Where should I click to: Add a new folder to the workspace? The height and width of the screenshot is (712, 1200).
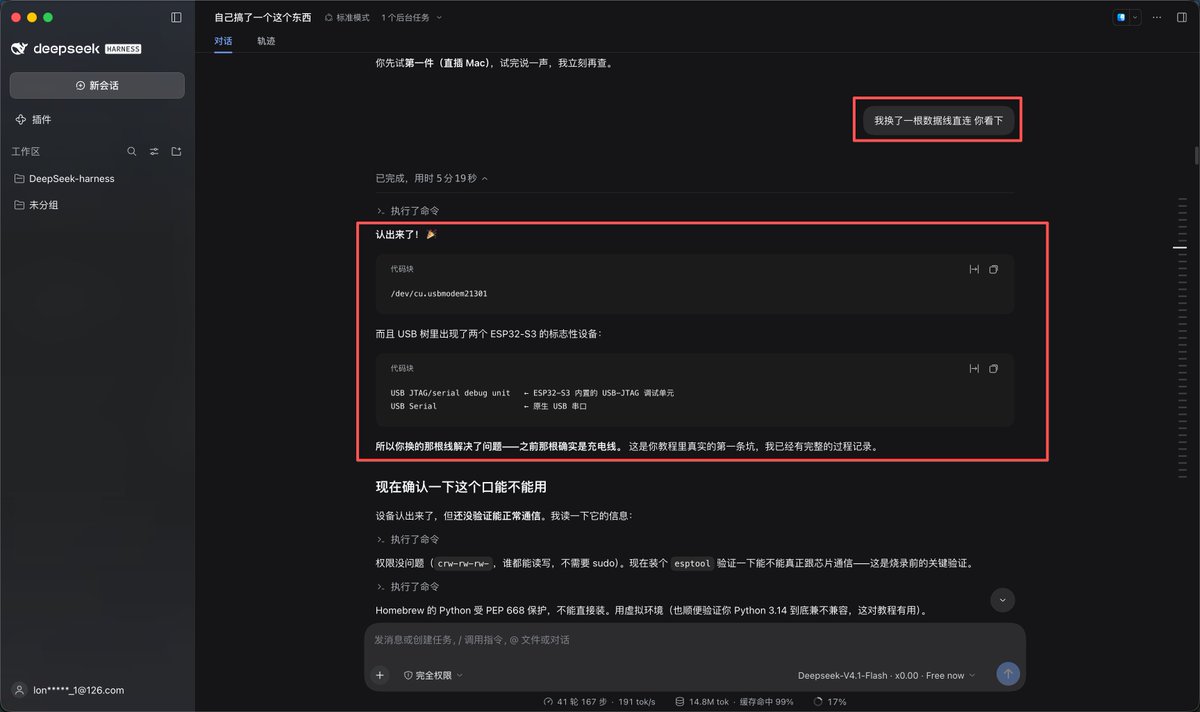pos(177,152)
